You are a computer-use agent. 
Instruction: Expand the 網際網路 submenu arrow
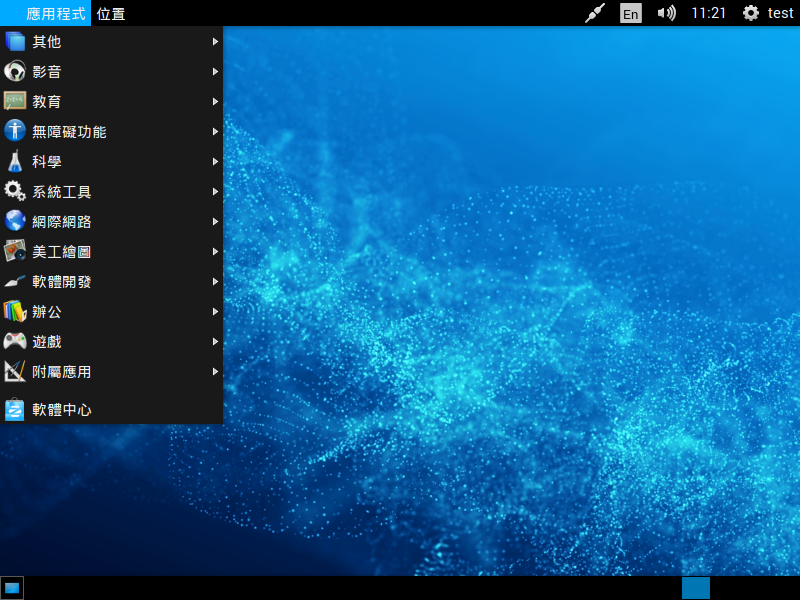click(x=215, y=221)
